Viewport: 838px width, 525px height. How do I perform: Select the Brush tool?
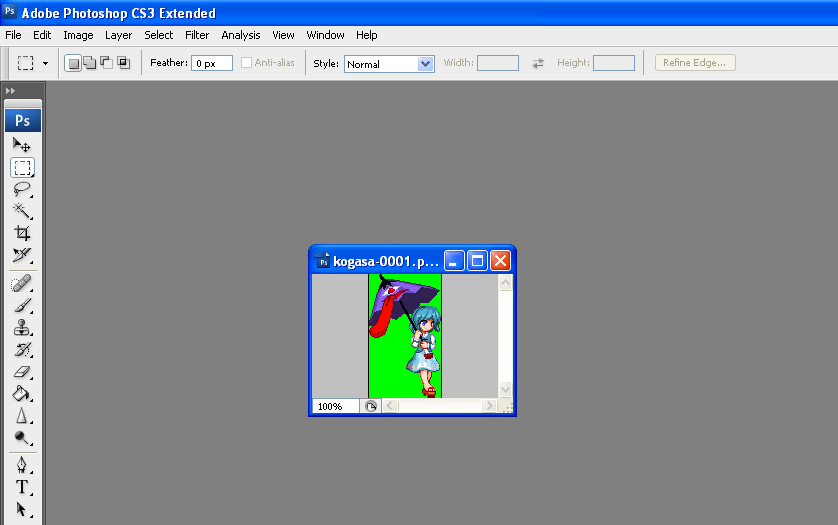[x=22, y=305]
